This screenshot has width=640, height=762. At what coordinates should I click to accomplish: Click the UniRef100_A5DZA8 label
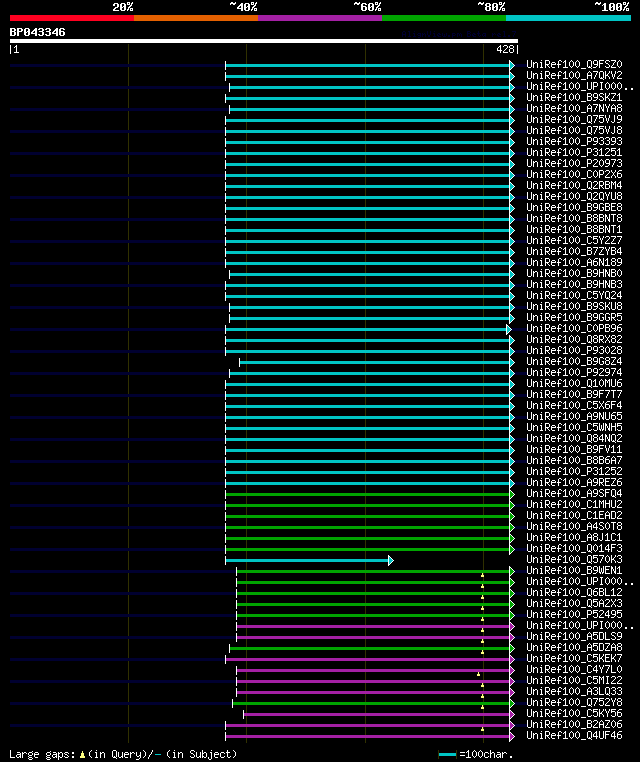click(x=574, y=648)
